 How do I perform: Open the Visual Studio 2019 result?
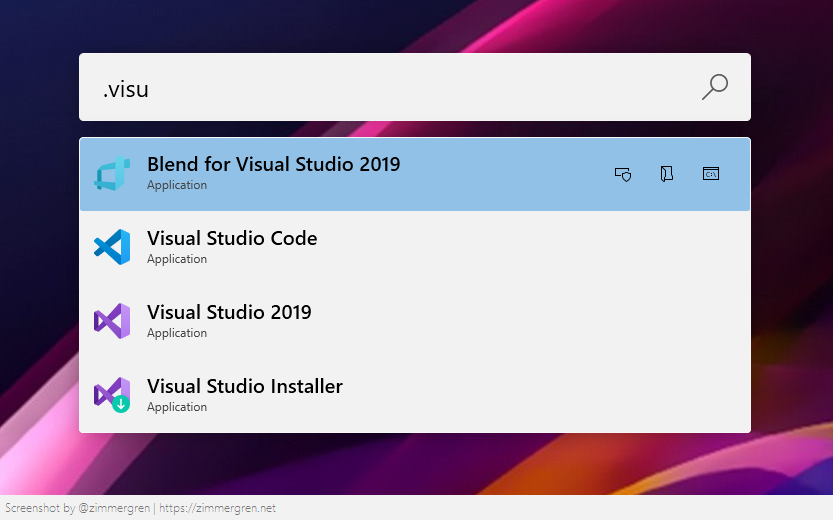[x=415, y=321]
